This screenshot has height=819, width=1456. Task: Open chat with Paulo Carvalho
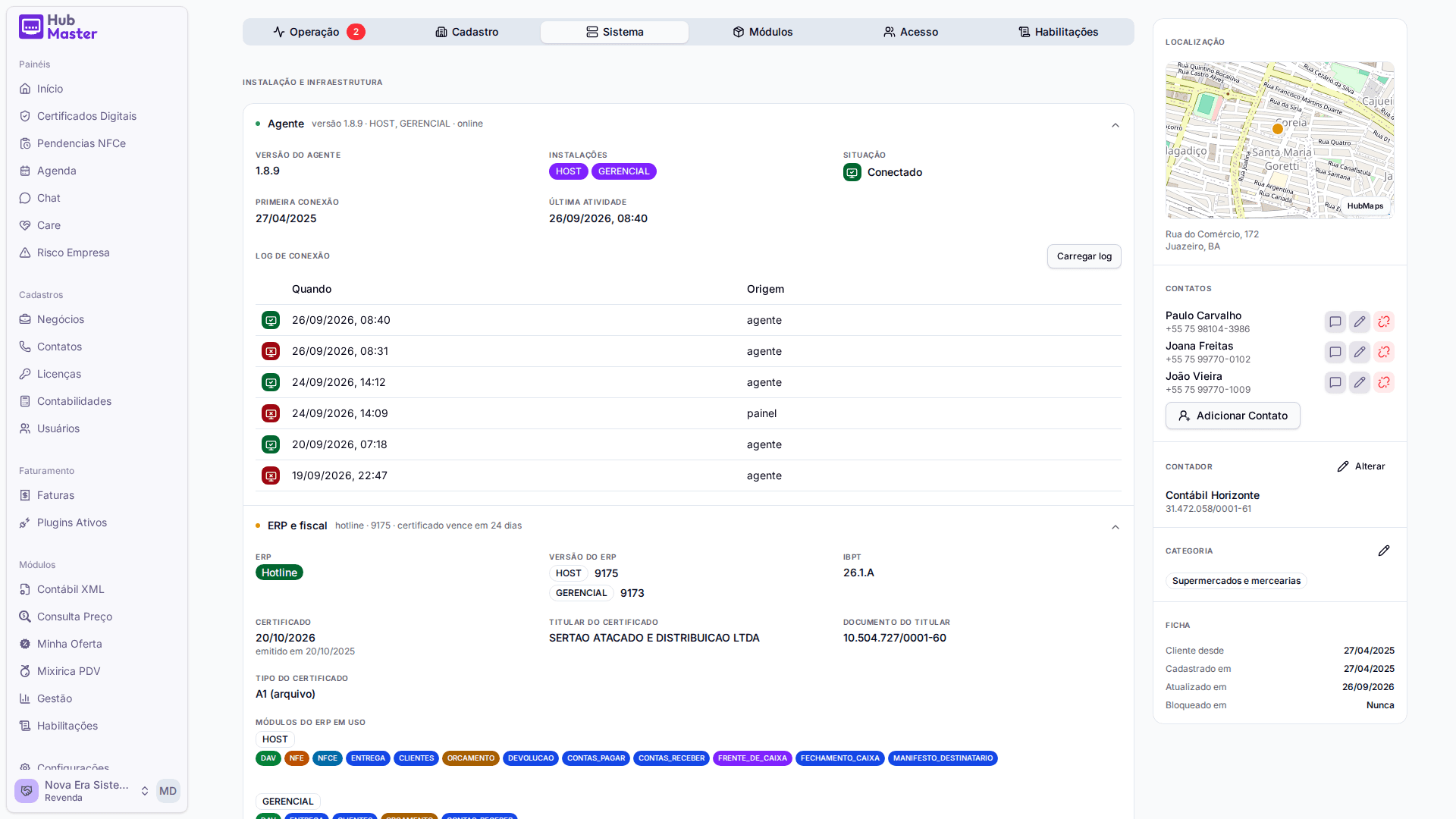pyautogui.click(x=1335, y=322)
